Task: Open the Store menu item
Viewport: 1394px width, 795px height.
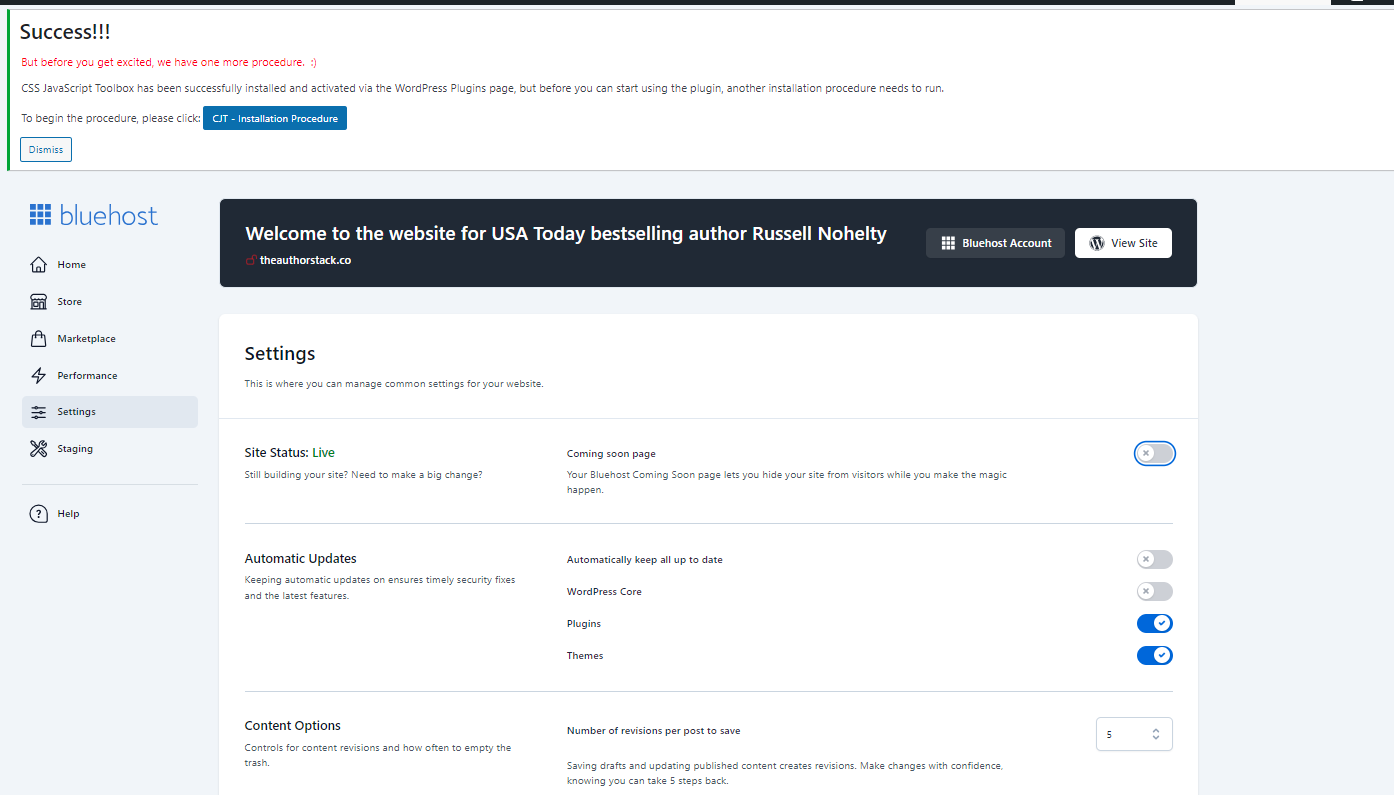Action: point(110,302)
